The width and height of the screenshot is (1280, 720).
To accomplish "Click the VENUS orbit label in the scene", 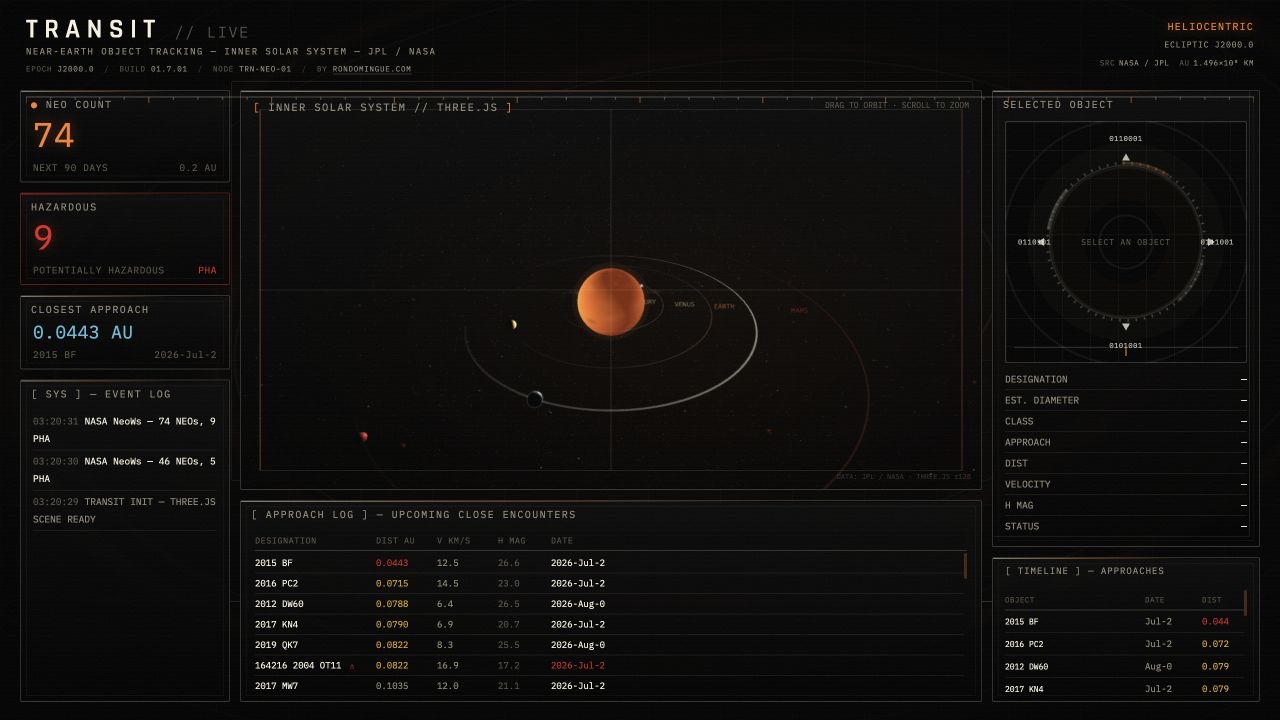I will [684, 304].
